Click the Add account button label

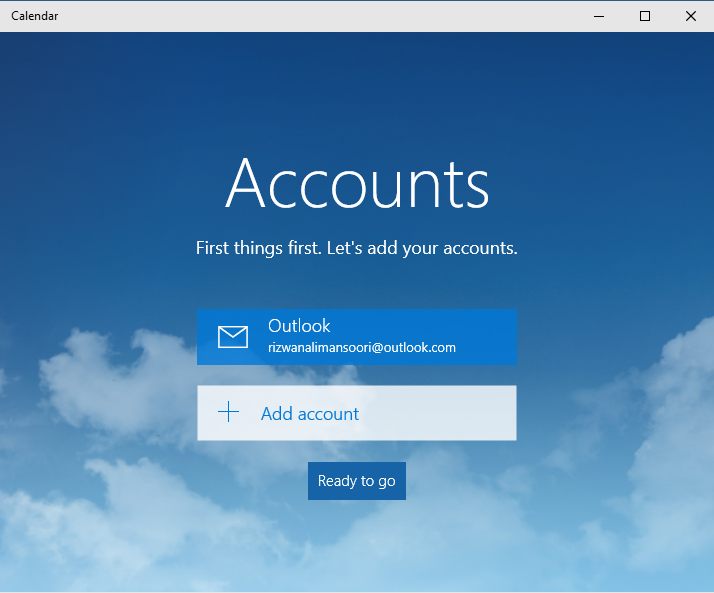pos(310,414)
